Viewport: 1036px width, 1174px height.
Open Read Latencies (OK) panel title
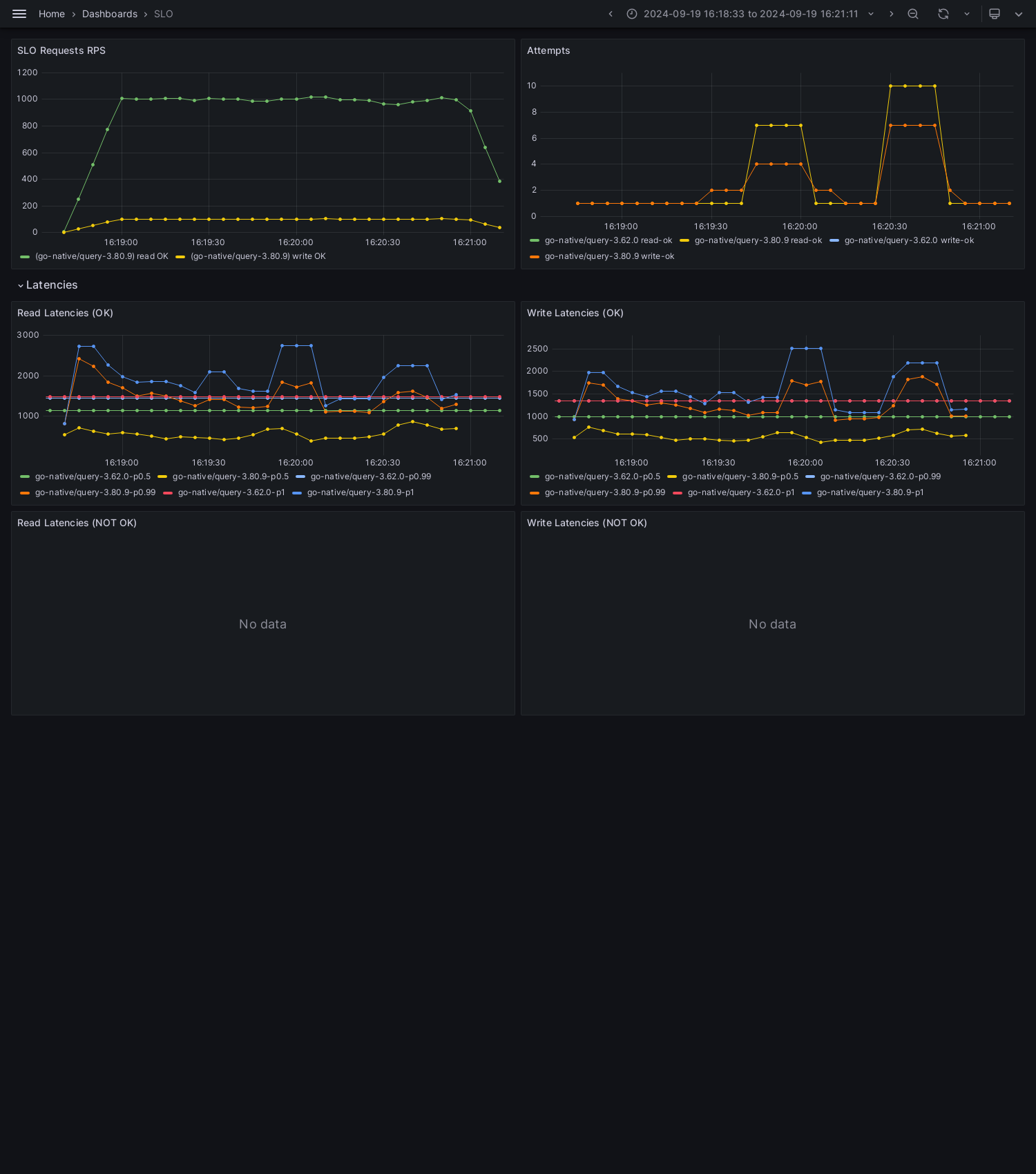click(x=65, y=313)
